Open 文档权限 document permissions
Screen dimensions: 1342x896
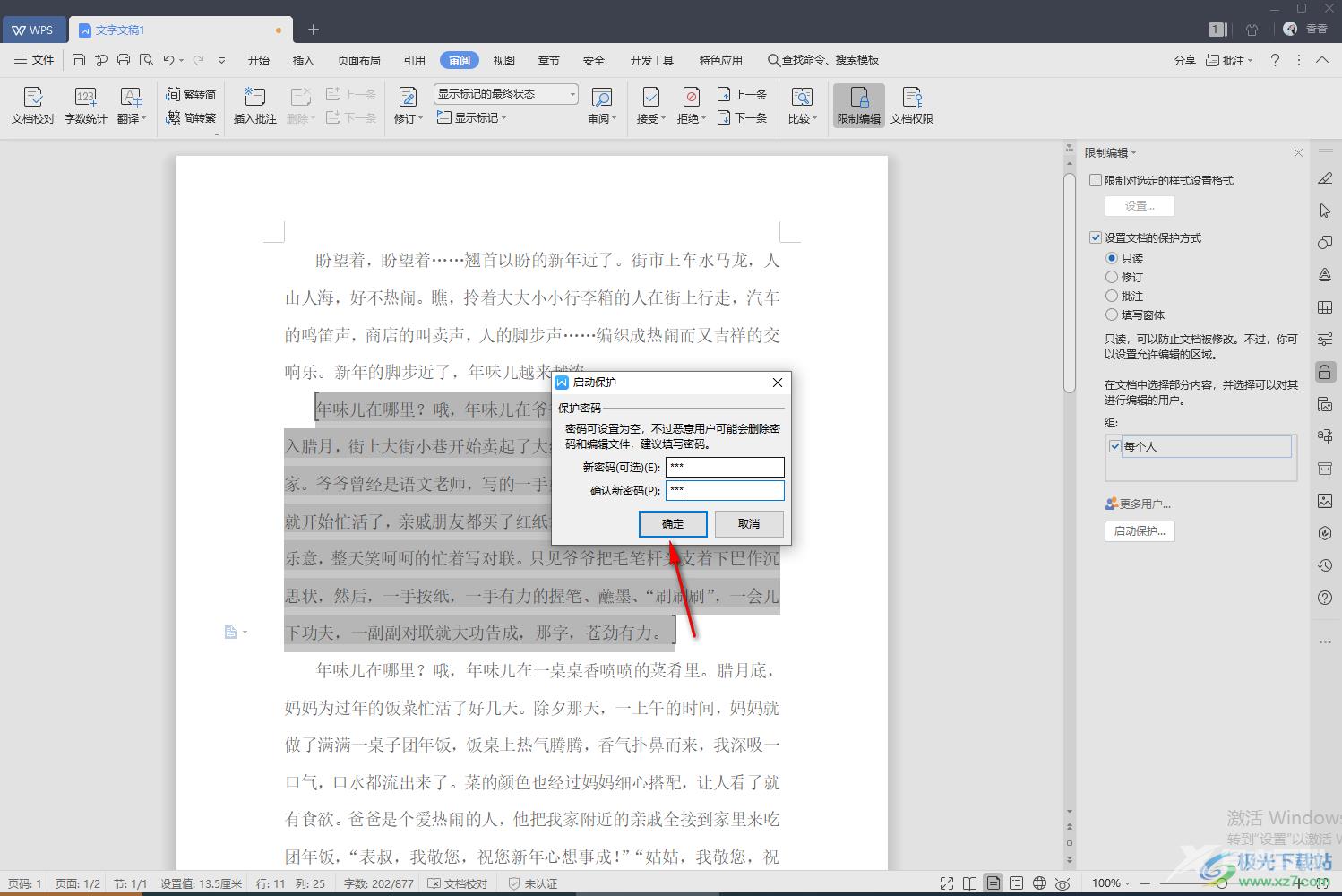click(912, 106)
